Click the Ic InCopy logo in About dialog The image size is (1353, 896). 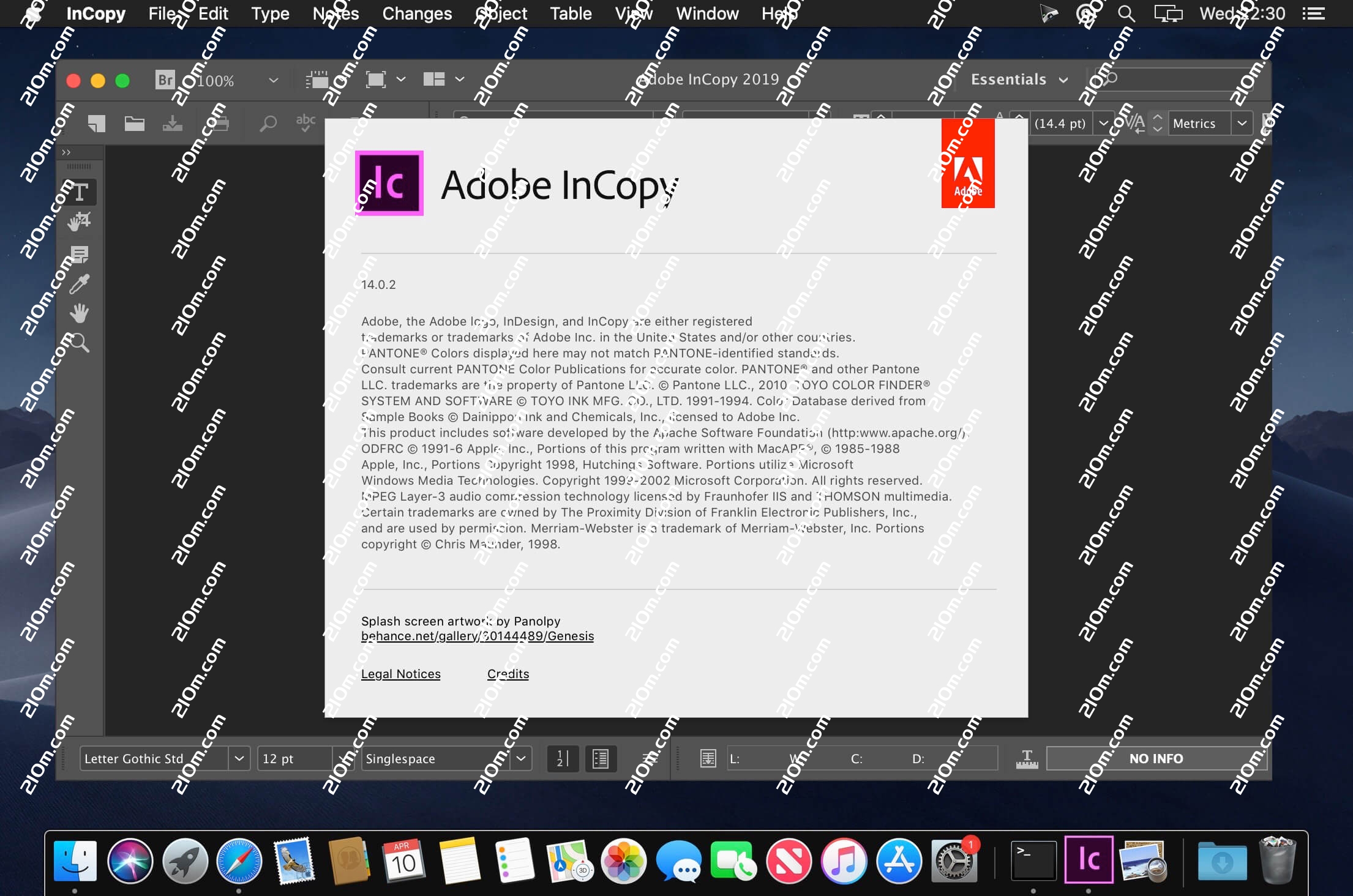(x=389, y=183)
